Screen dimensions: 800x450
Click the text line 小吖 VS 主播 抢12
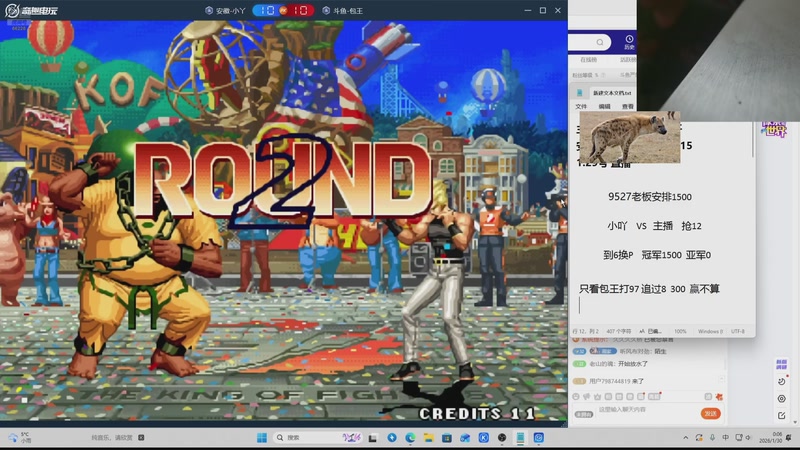tap(654, 226)
